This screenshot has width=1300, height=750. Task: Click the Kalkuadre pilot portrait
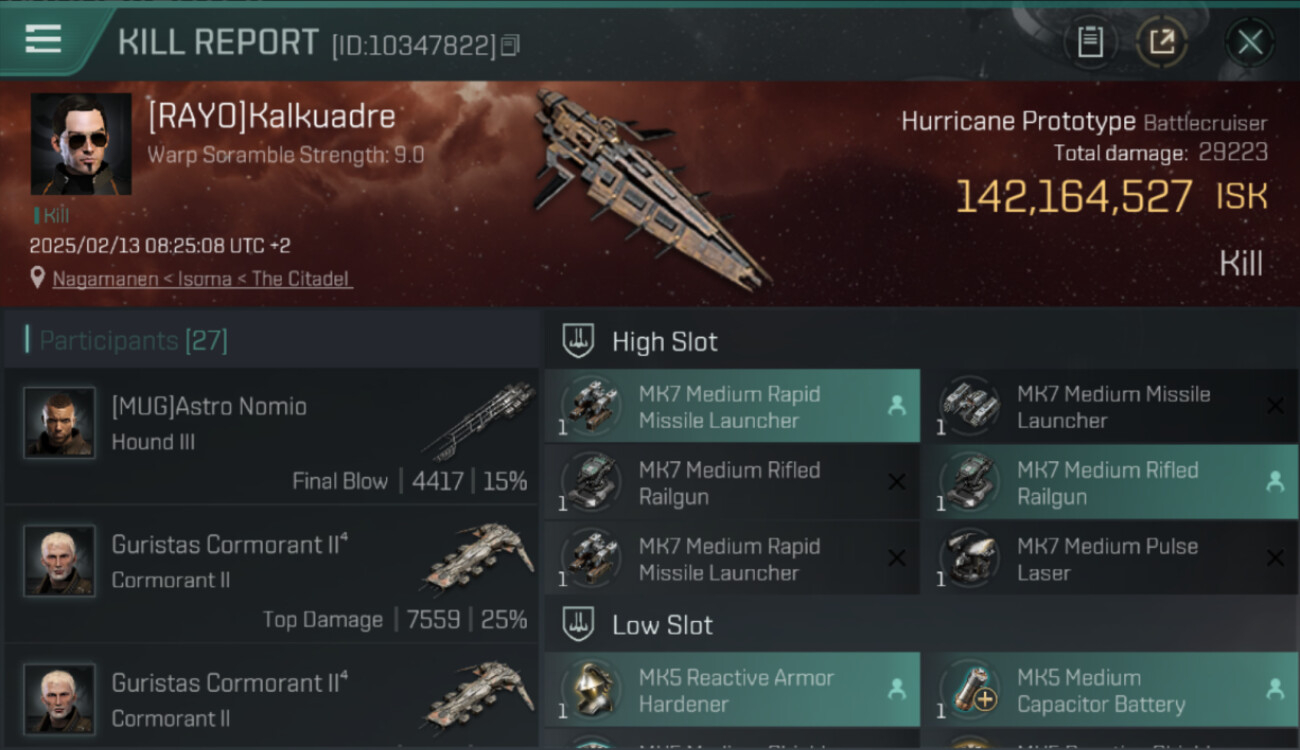[x=81, y=143]
